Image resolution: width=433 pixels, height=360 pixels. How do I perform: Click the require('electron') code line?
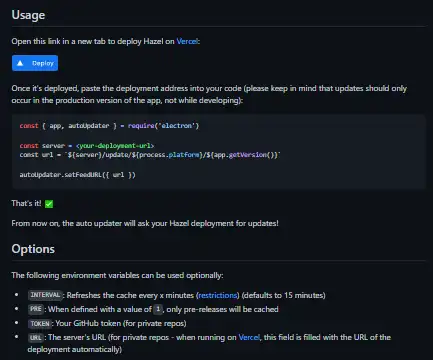(x=109, y=126)
